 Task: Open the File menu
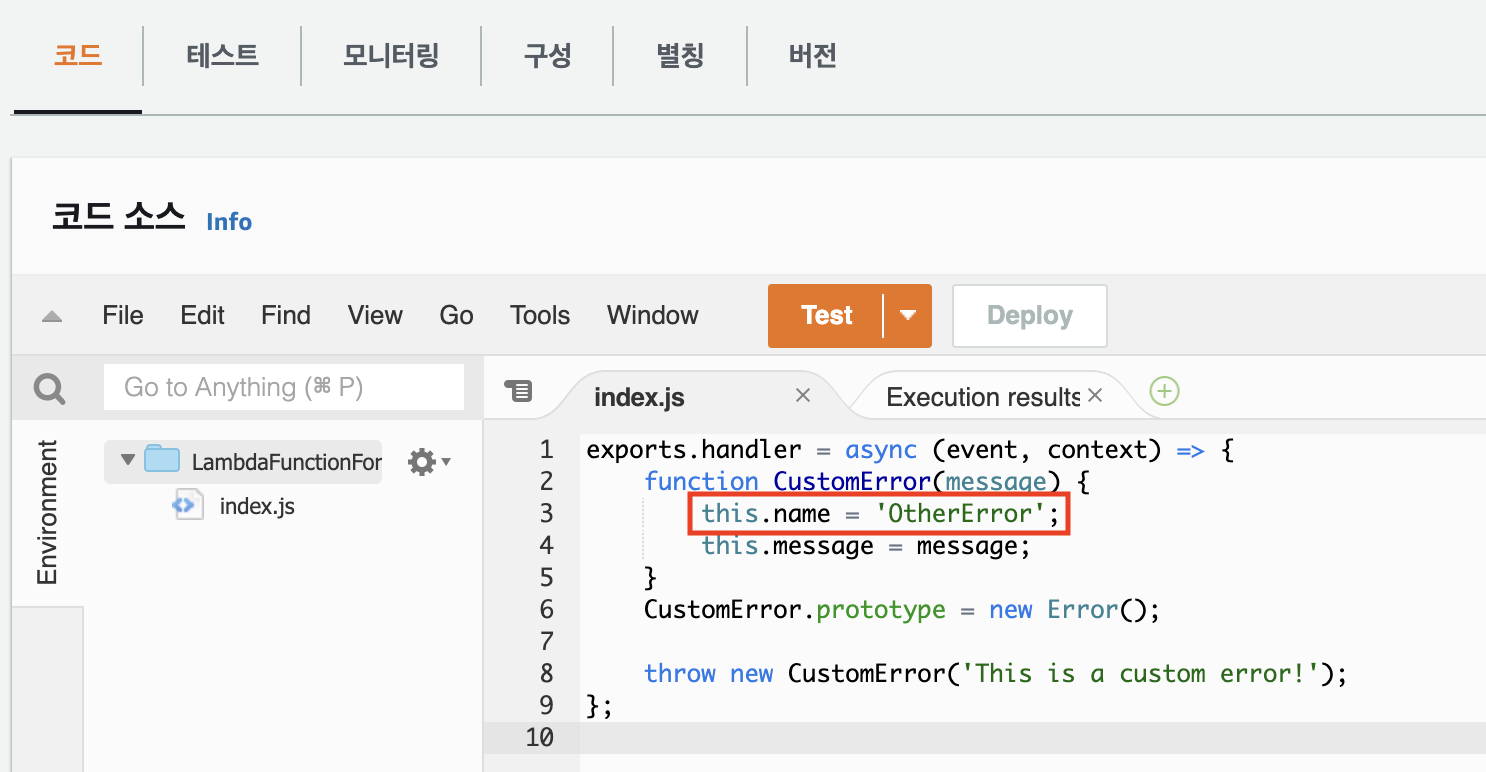[x=122, y=315]
